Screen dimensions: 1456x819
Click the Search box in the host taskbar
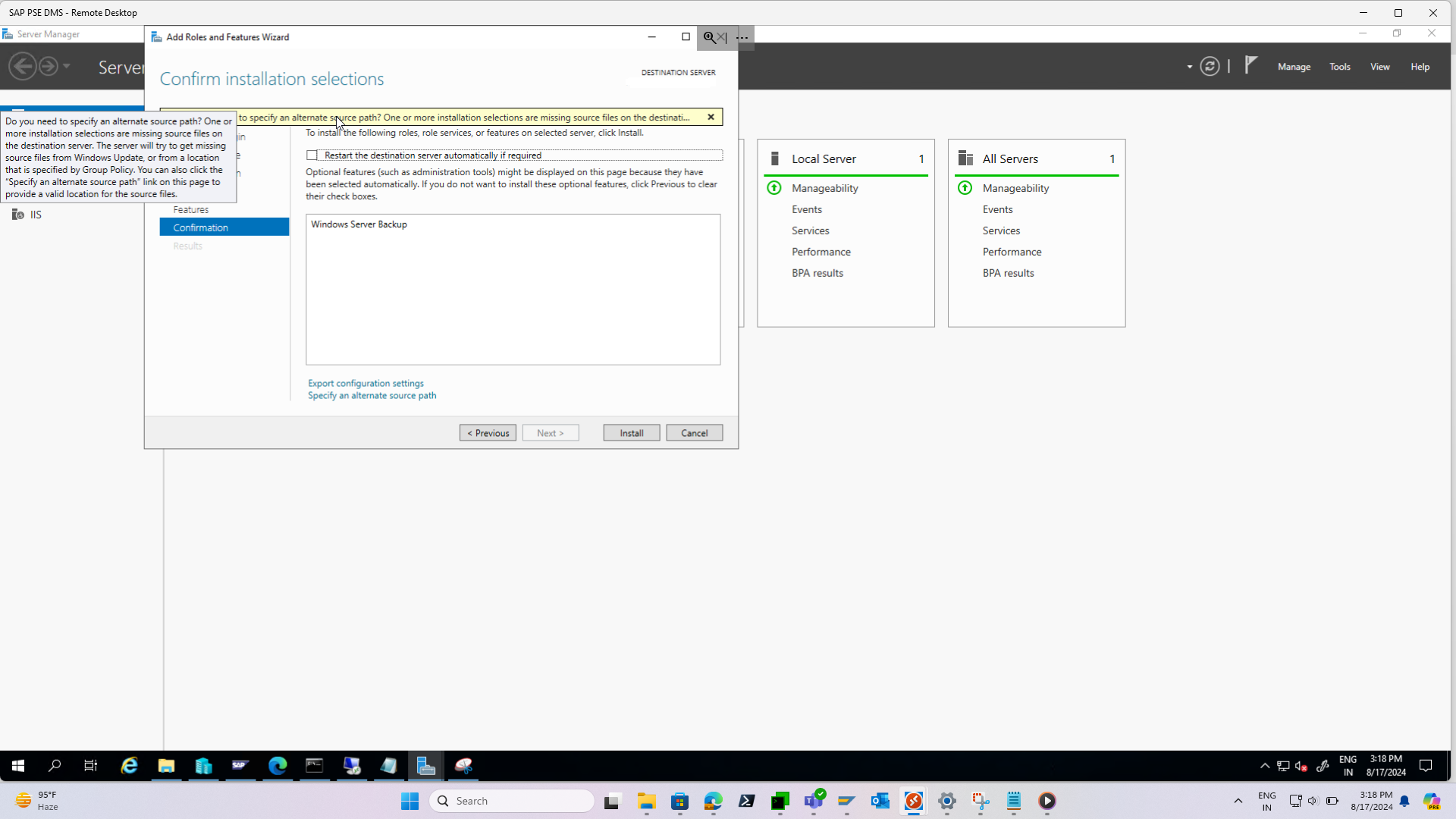coord(512,800)
